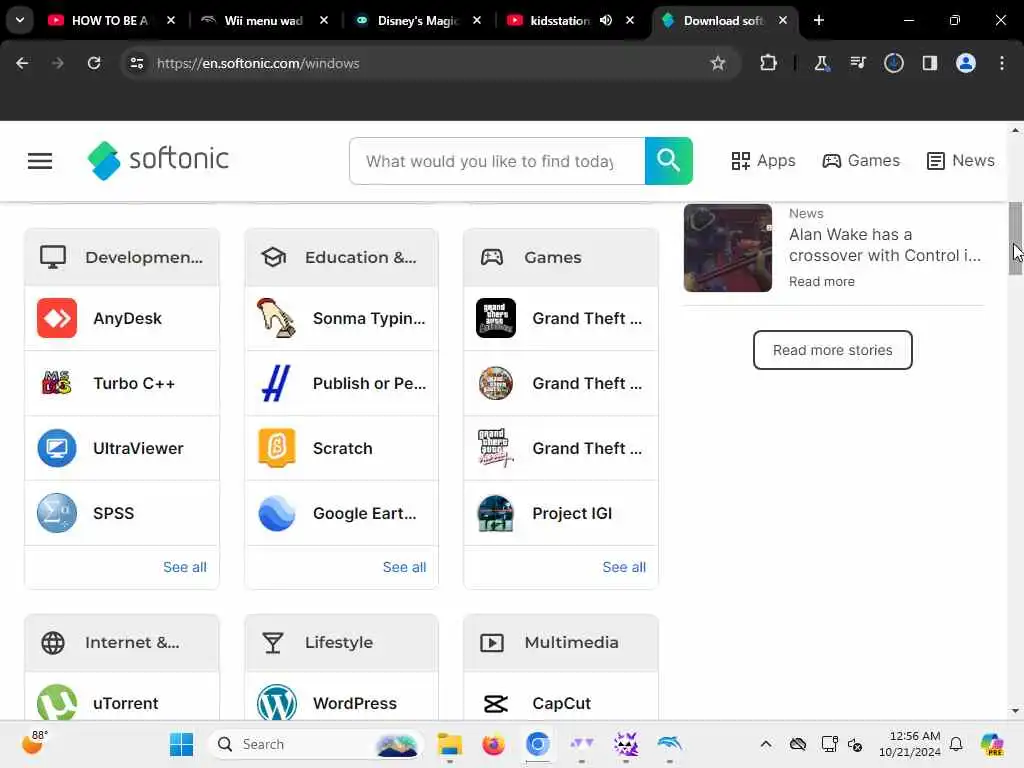Click the Softonic logo
Viewport: 1024px width, 768px height.
pos(158,160)
